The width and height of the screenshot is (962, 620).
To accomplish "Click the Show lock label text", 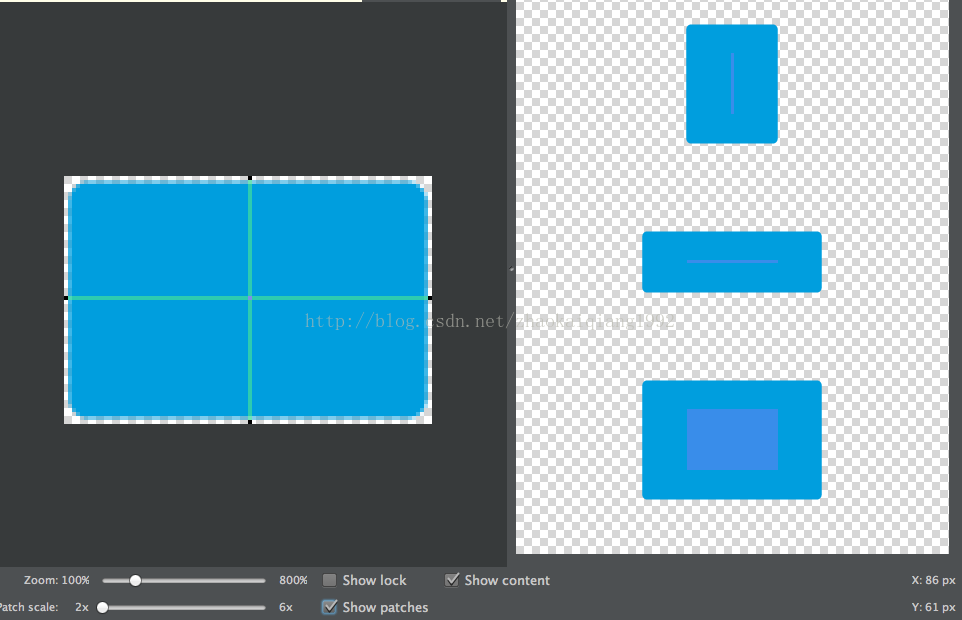I will 374,580.
